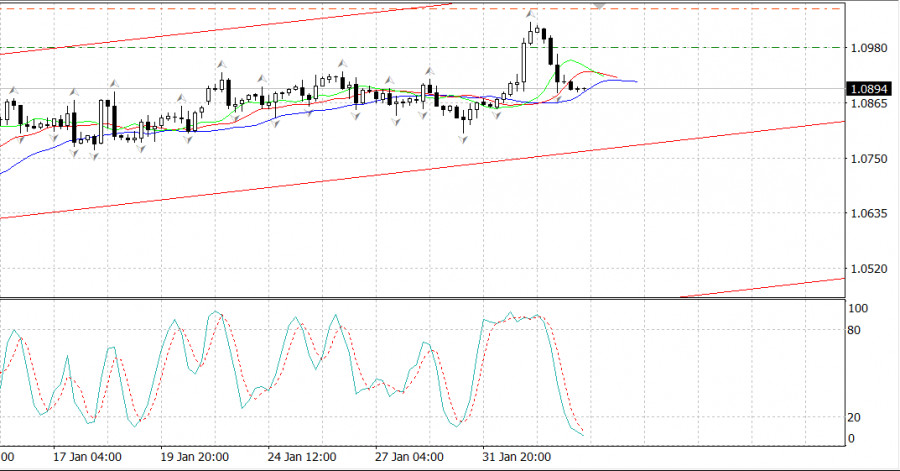
Task: Select the fractal arrow below the lowest late-January candle
Action: (x=464, y=139)
